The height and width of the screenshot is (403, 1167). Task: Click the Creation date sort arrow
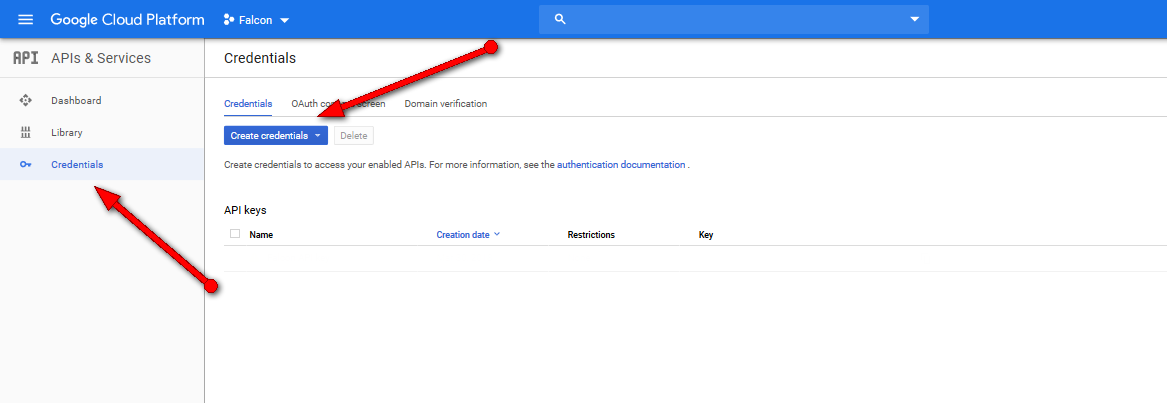pos(497,234)
